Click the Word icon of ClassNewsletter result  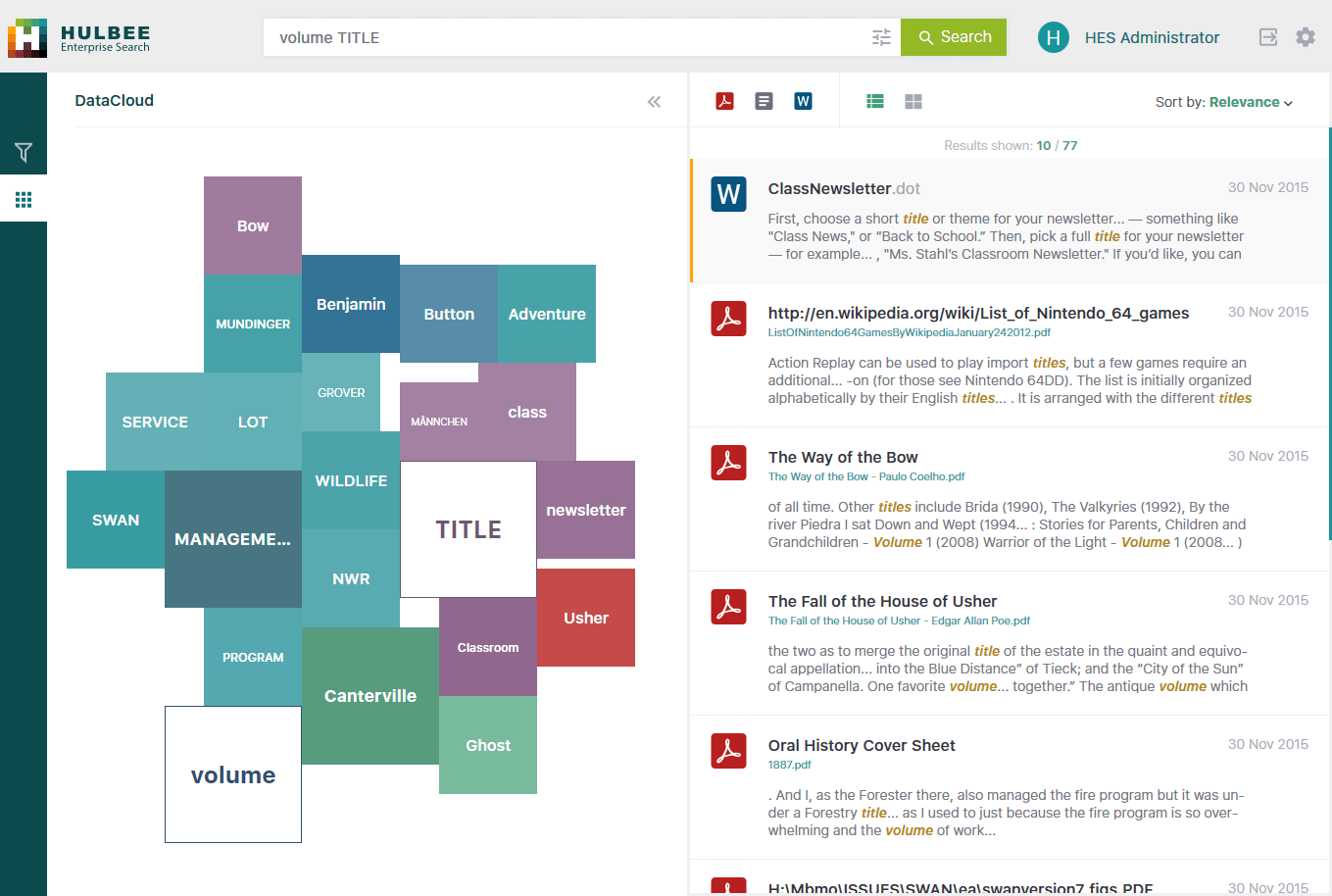coord(728,194)
